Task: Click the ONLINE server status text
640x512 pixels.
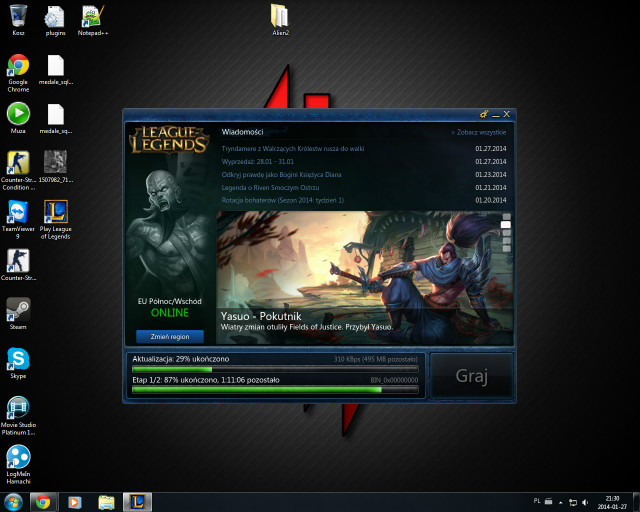Action: coord(170,313)
